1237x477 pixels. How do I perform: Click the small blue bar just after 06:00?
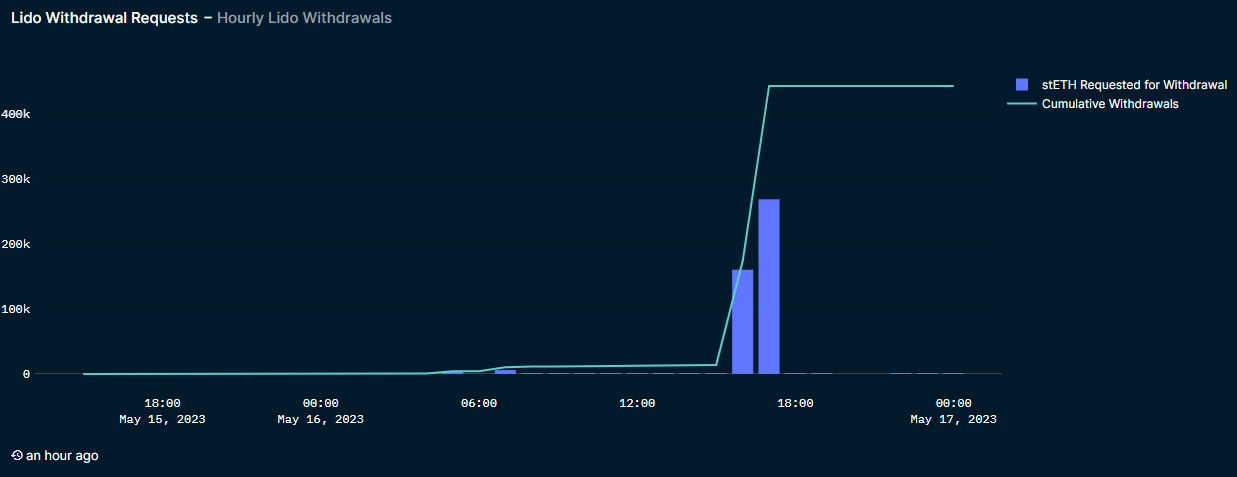click(x=506, y=371)
